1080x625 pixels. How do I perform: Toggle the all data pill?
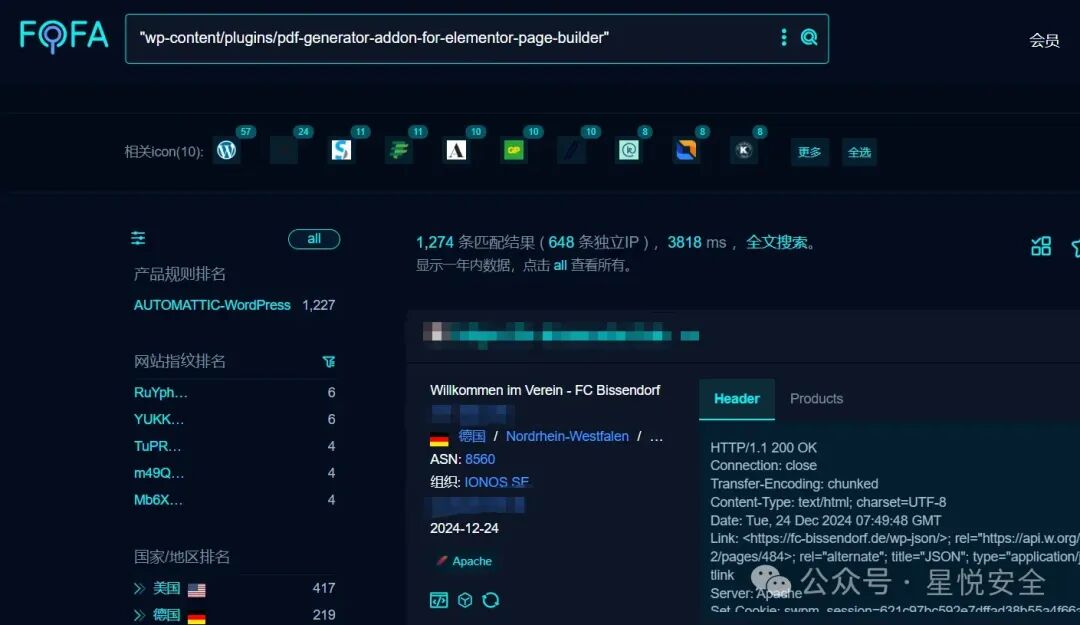(314, 239)
